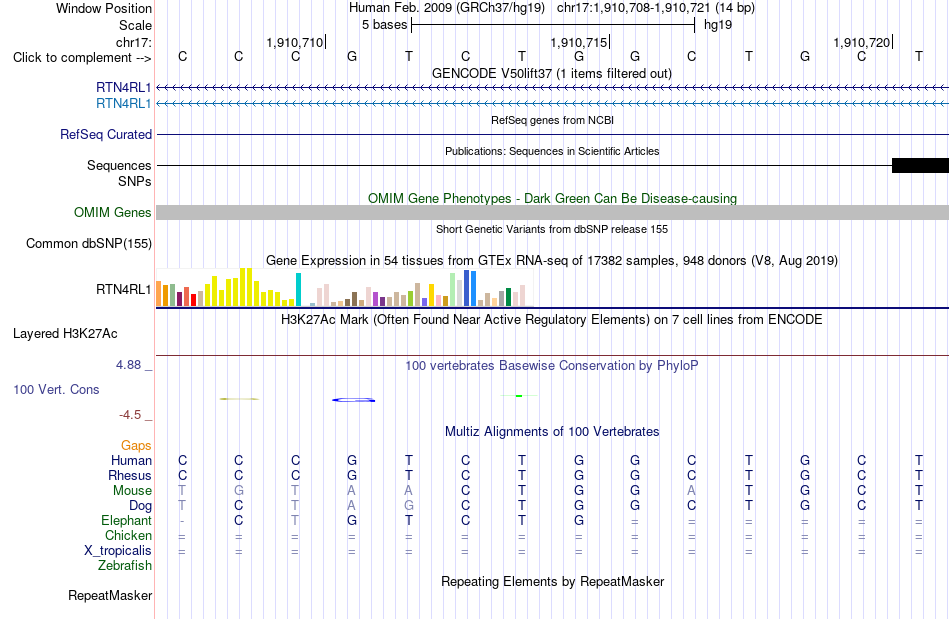Click the gray OMIM Genes bar
The height and width of the screenshot is (619, 950).
(x=552, y=213)
